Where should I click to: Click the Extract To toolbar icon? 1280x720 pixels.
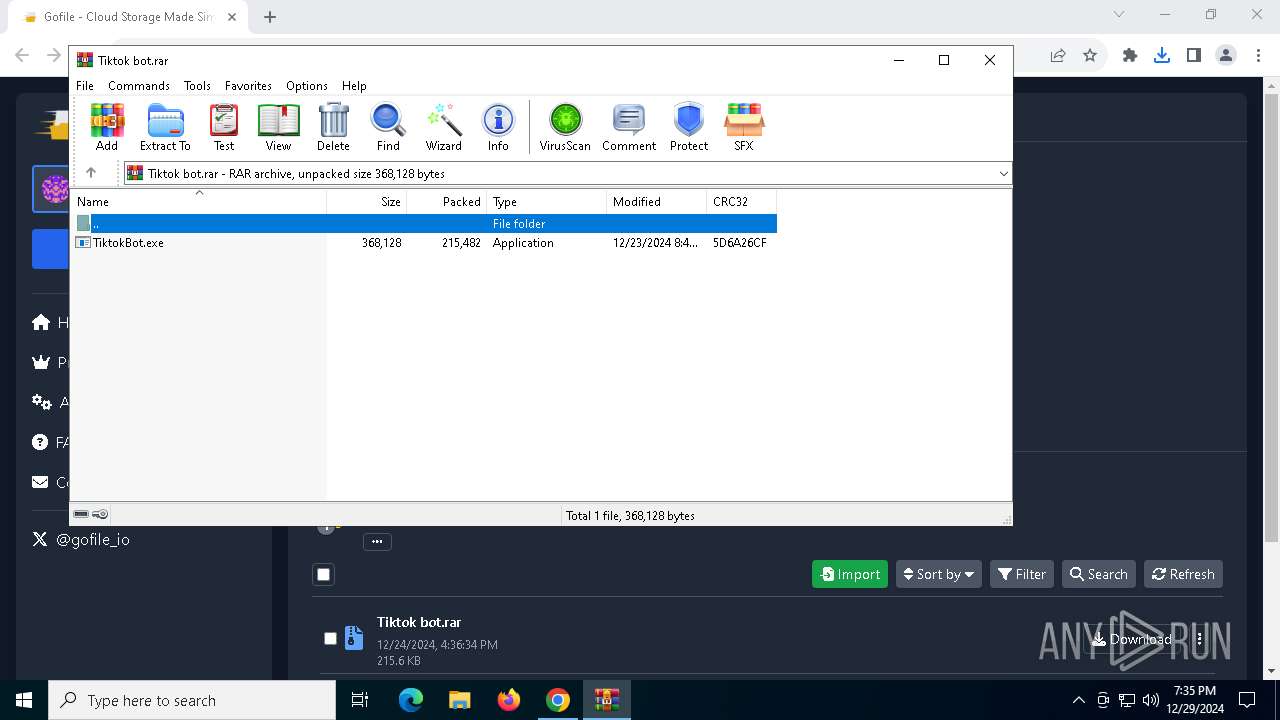tap(165, 127)
